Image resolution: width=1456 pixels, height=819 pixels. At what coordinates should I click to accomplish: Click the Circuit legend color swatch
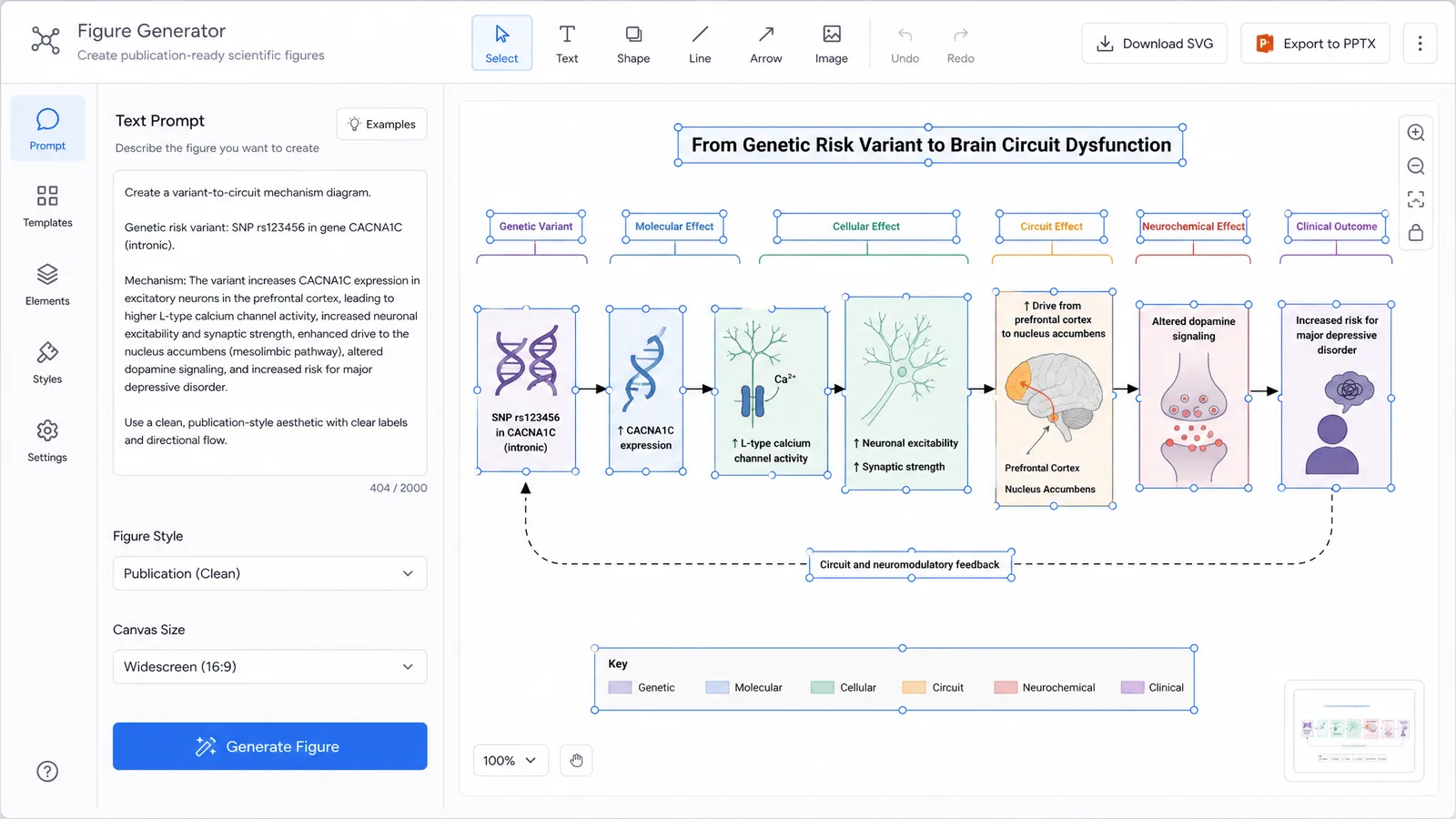coord(914,688)
